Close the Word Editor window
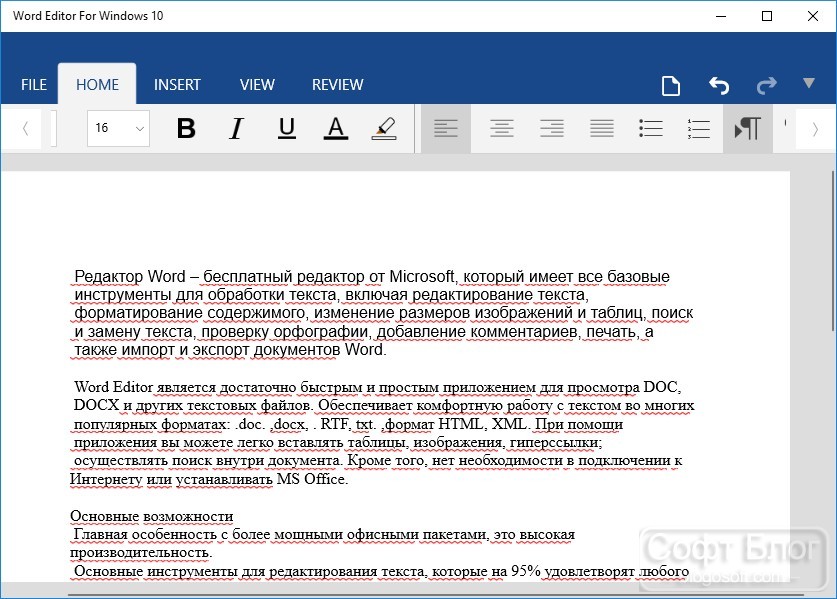Viewport: 837px width, 599px height. 812,16
